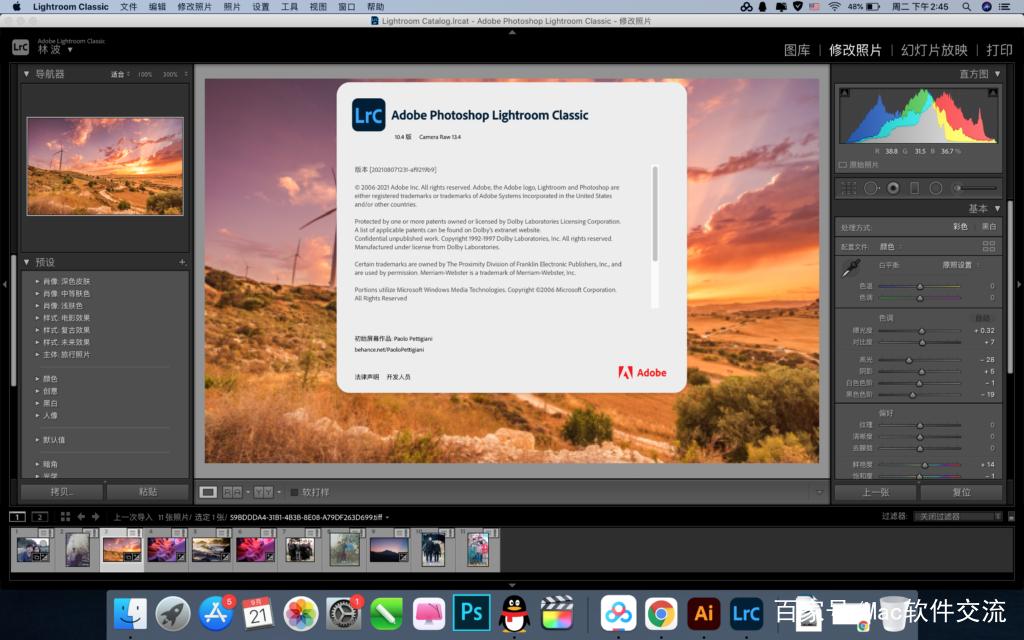Select the Adjustment Brush tool
This screenshot has width=1024, height=640.
tap(956, 188)
